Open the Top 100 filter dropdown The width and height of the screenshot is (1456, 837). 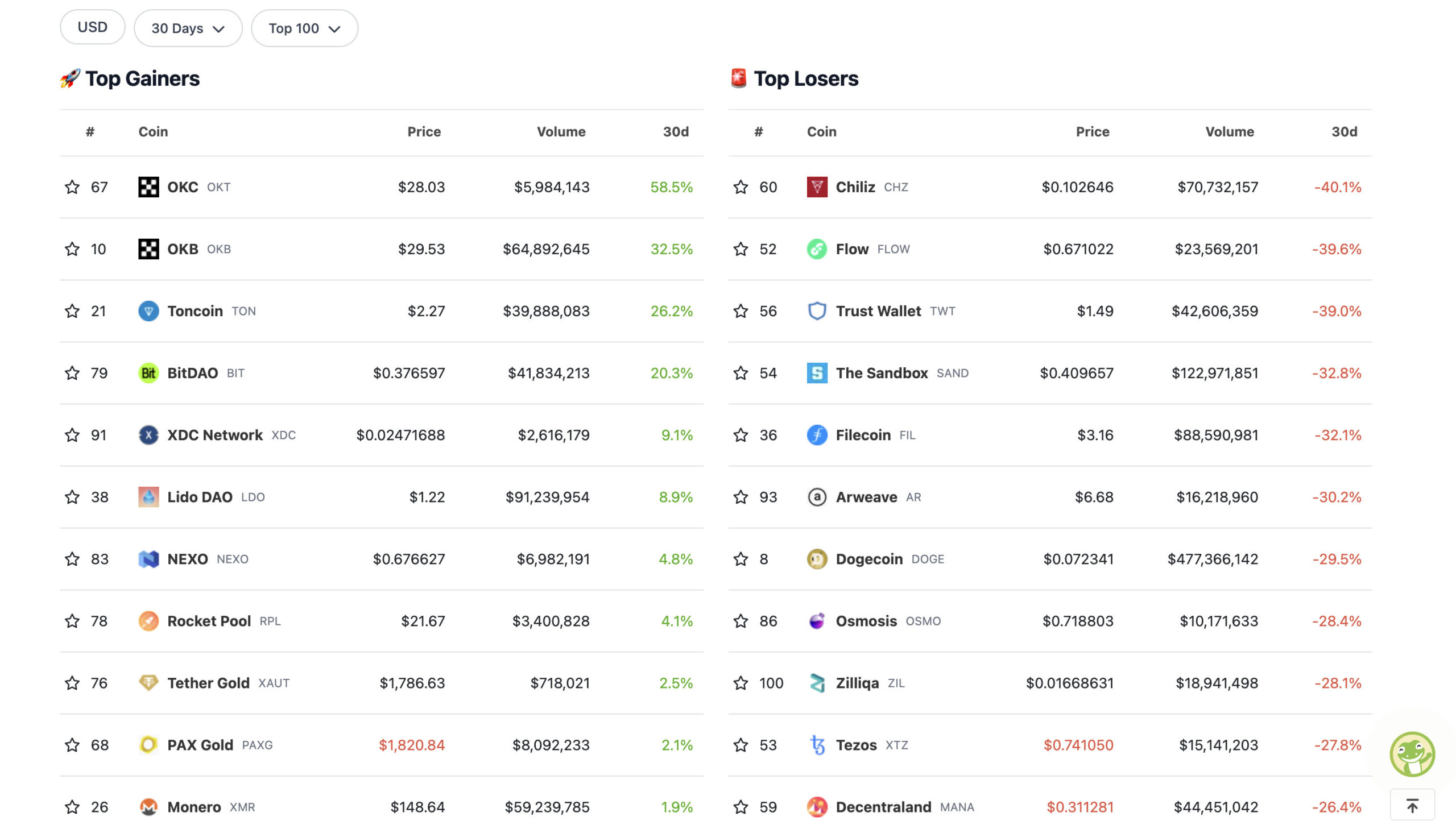pyautogui.click(x=305, y=28)
